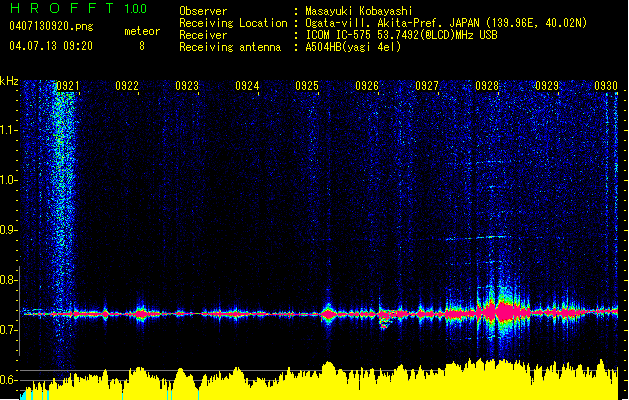Click the Receiving Location label
629x400 pixels.
click(x=233, y=23)
